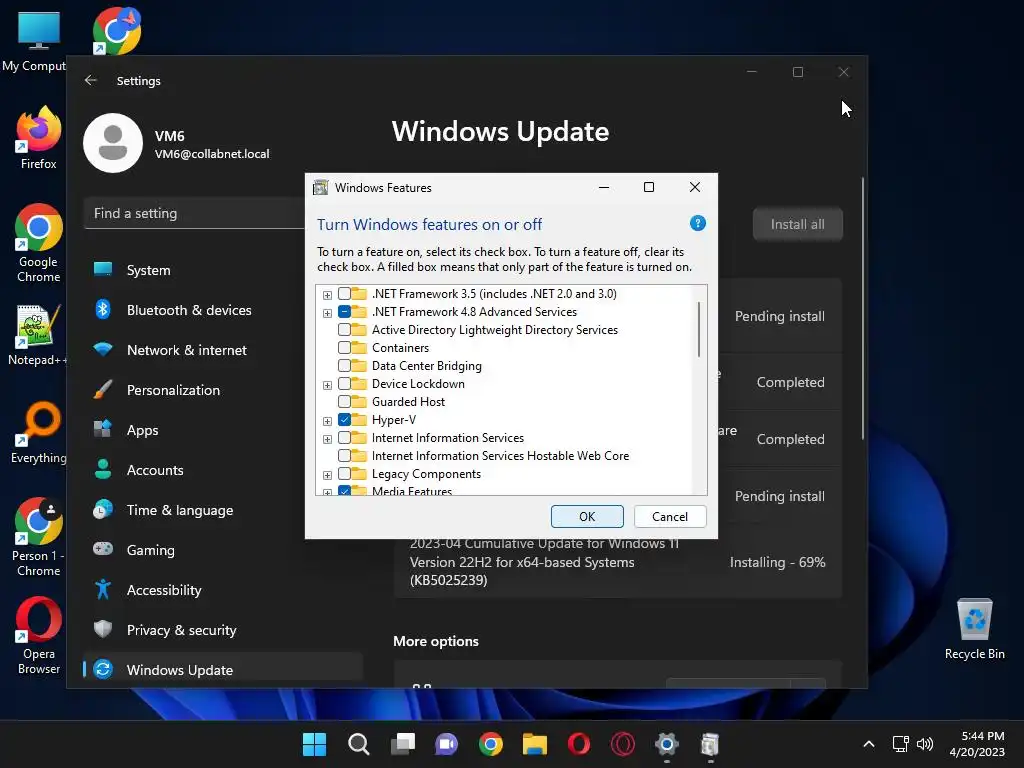Click the Gaming controller icon
1024x768 pixels.
103,549
